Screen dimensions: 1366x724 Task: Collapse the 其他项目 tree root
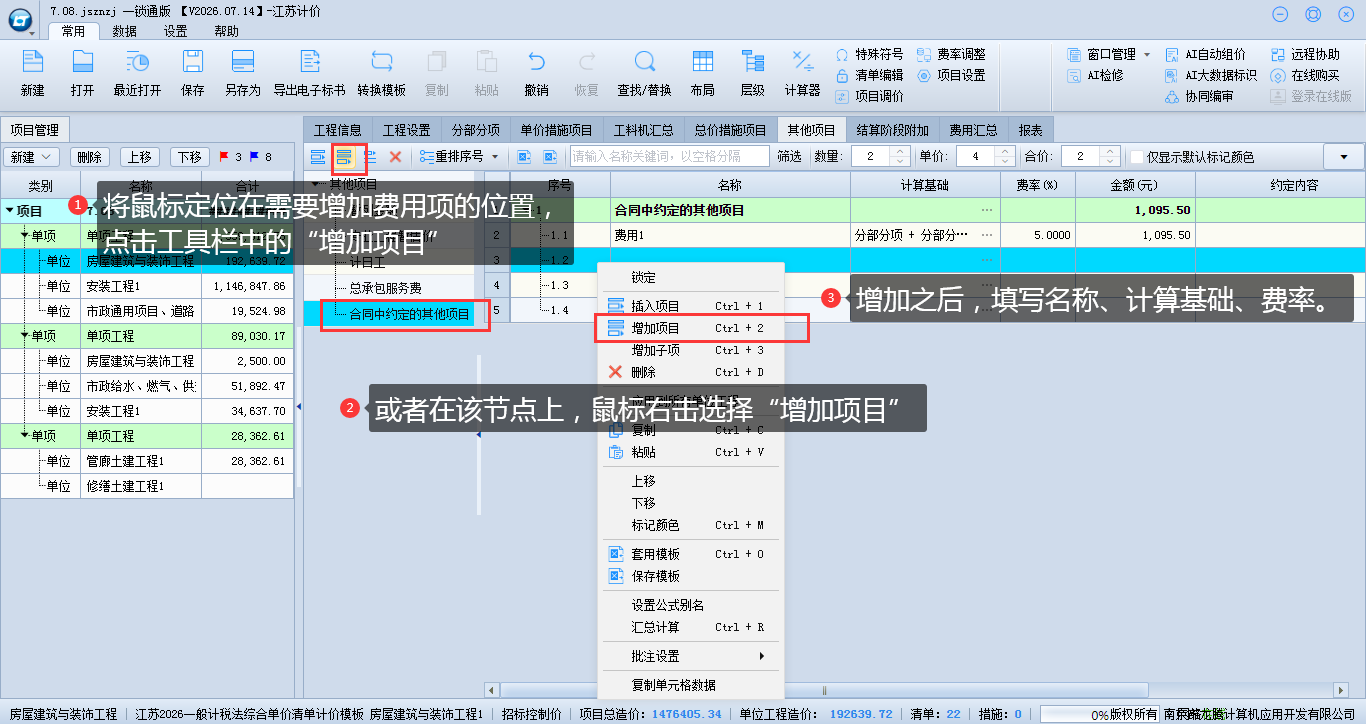coord(316,184)
